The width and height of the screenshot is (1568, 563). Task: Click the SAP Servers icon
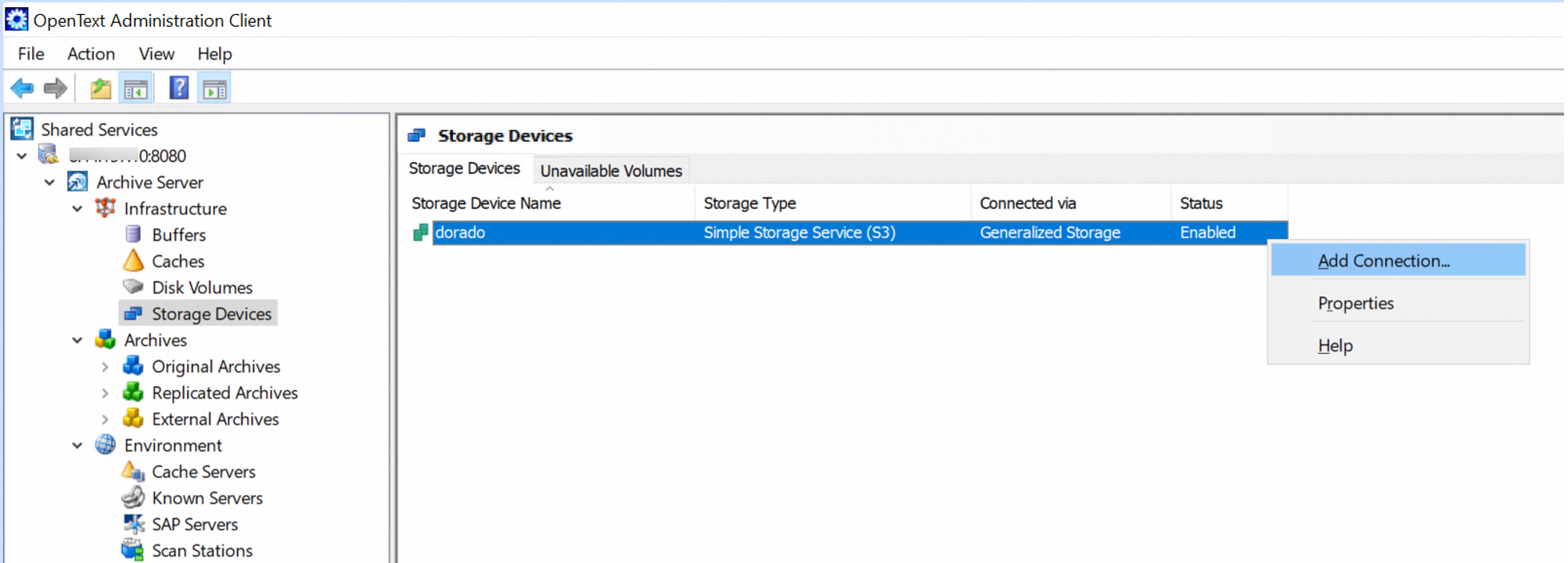[134, 523]
